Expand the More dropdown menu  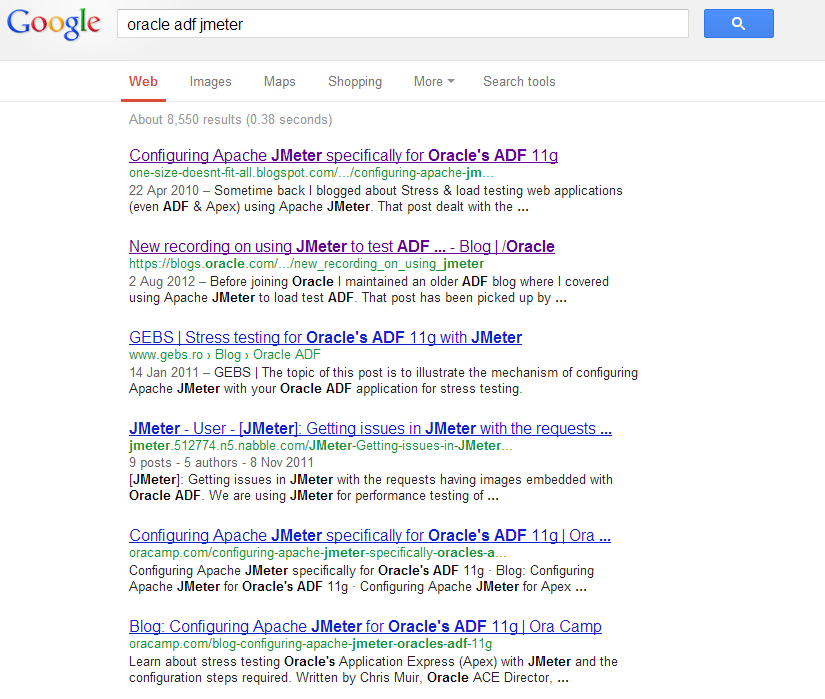tap(433, 82)
